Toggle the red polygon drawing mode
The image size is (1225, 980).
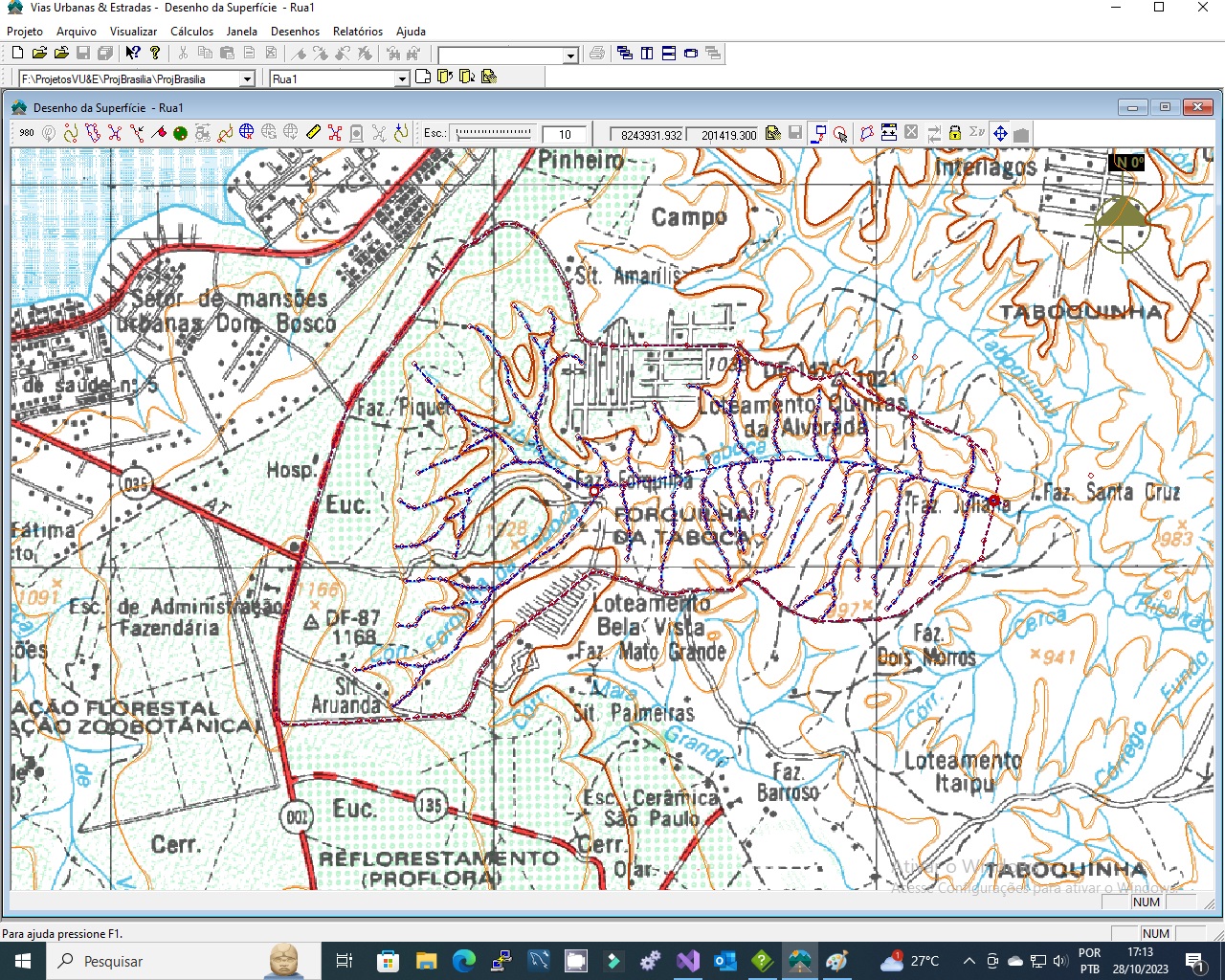click(x=866, y=133)
